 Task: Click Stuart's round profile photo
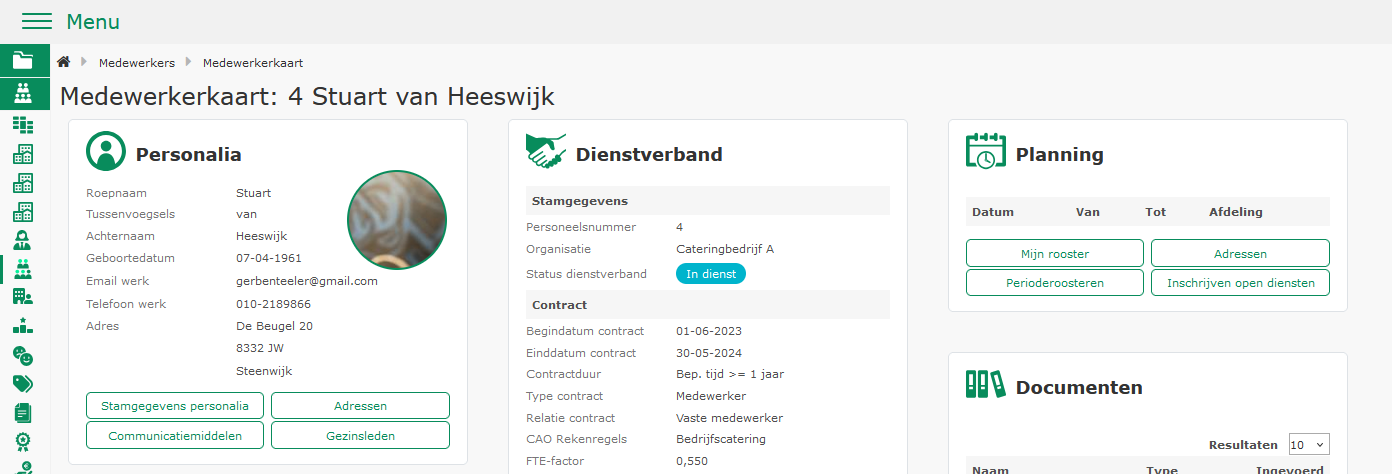[x=397, y=220]
